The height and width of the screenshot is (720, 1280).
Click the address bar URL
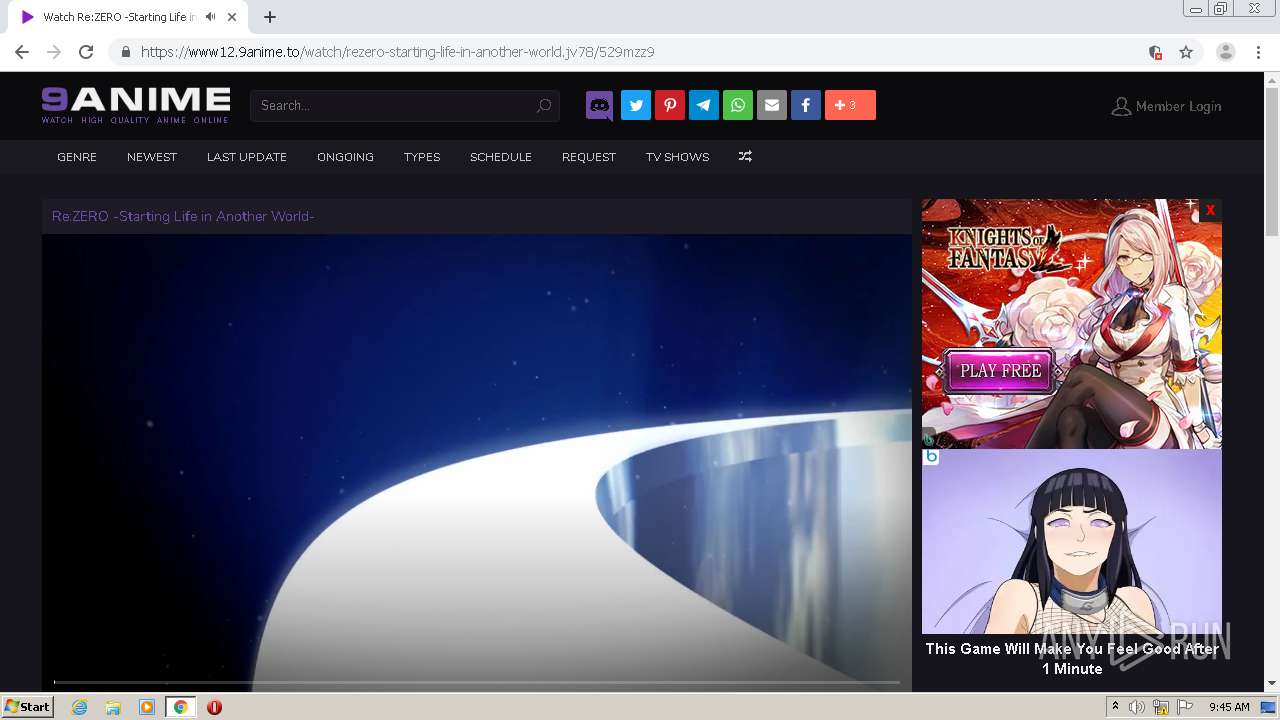398,52
